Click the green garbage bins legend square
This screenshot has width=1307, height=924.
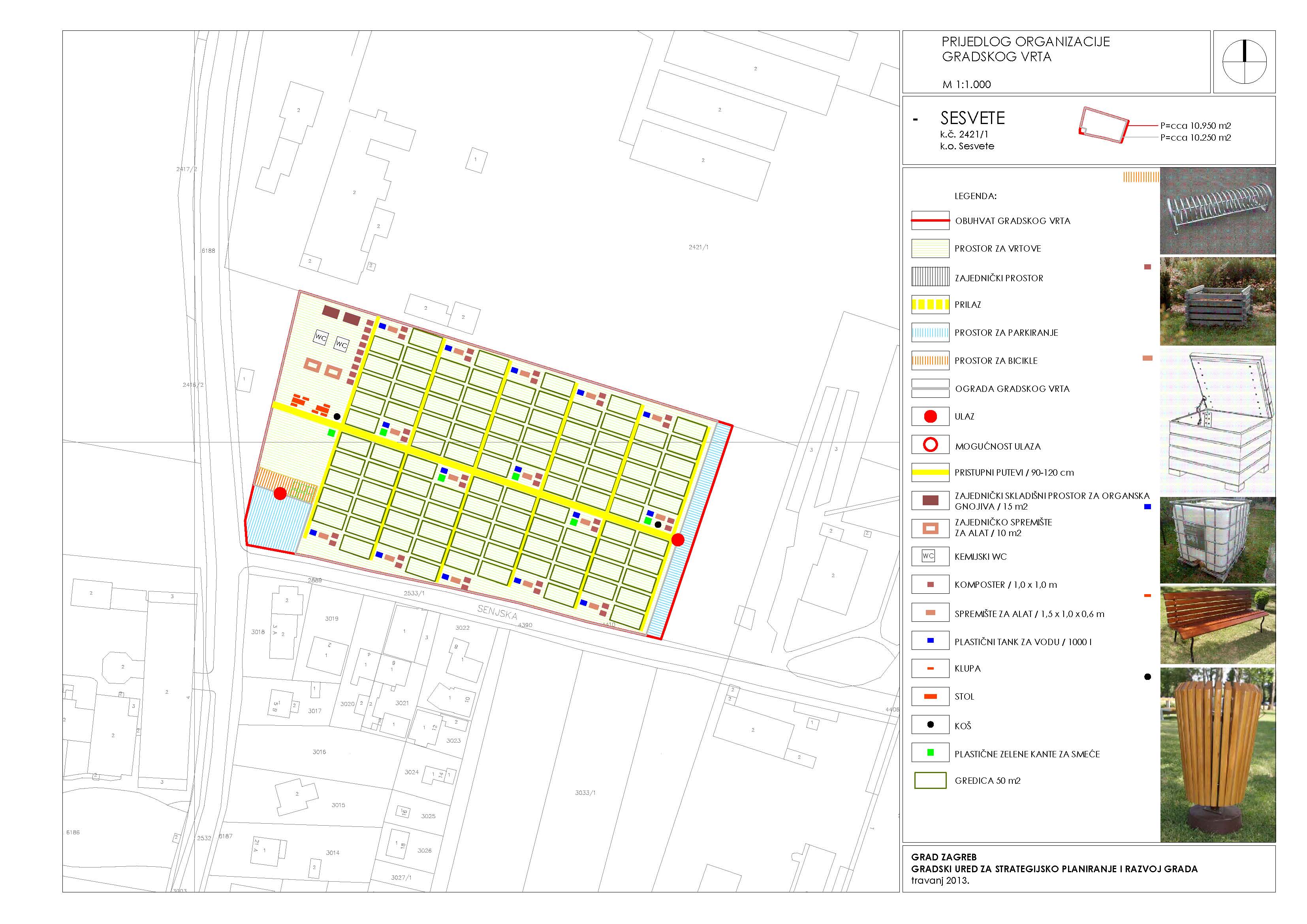pos(930,753)
